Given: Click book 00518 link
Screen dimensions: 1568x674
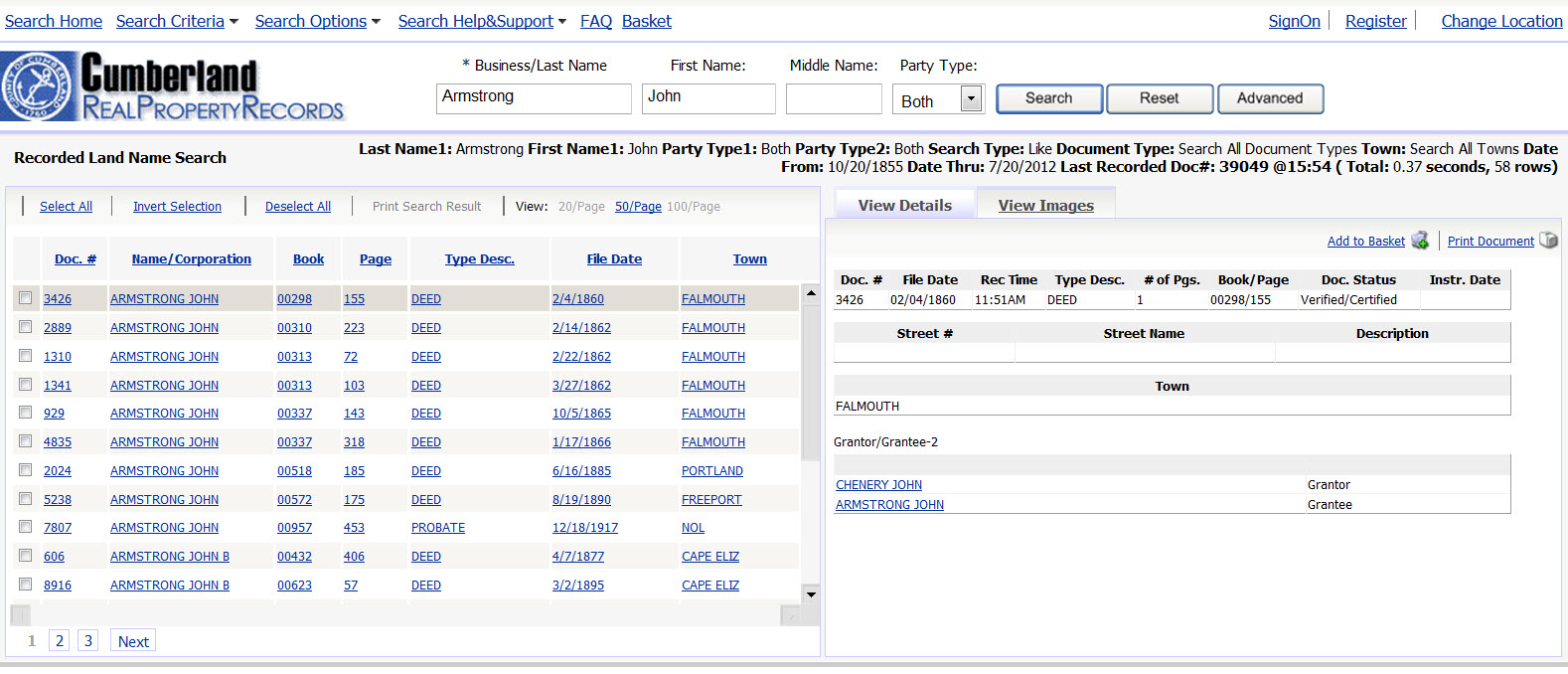Looking at the screenshot, I should [294, 470].
